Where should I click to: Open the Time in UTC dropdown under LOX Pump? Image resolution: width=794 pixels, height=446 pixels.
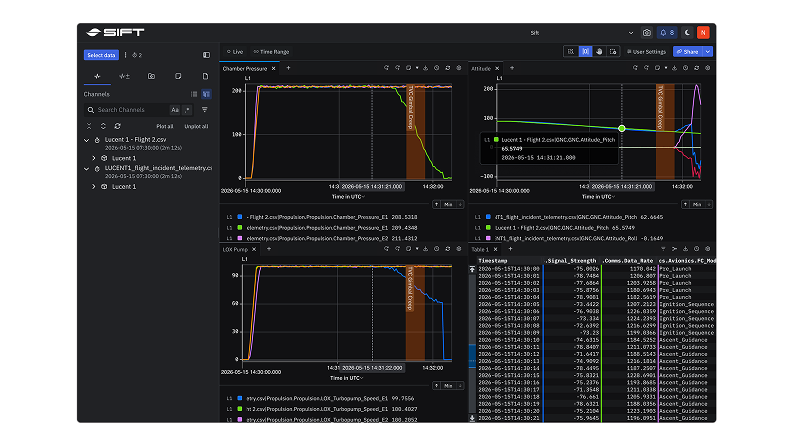(x=347, y=378)
